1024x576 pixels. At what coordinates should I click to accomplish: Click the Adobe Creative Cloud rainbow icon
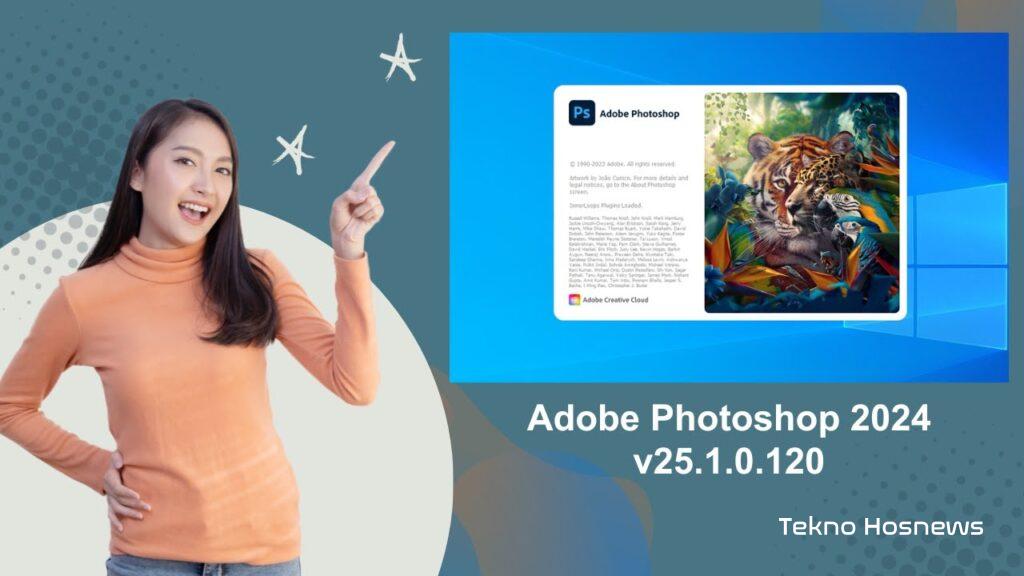point(574,300)
